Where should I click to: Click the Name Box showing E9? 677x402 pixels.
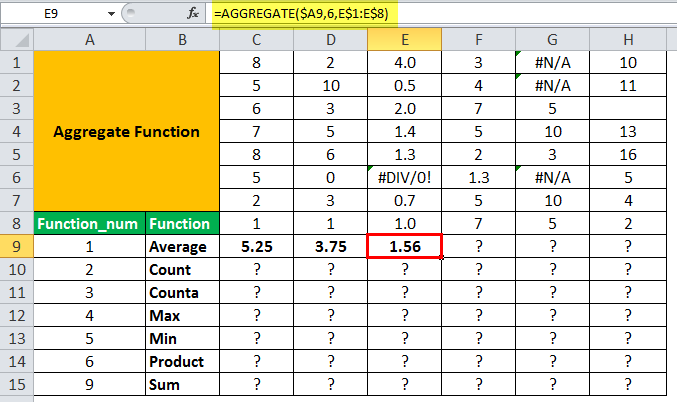52,14
